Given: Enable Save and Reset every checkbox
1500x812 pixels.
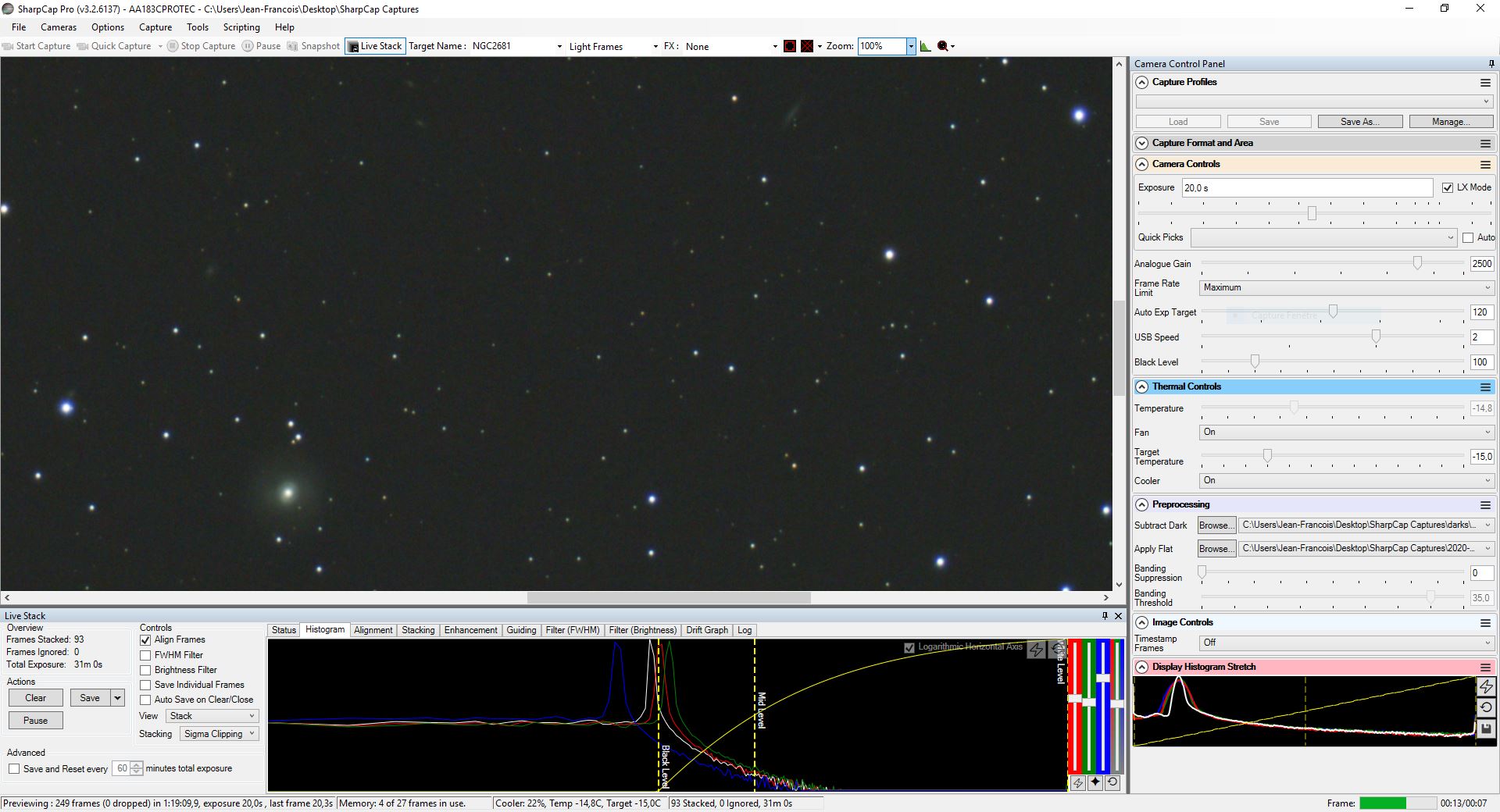Looking at the screenshot, I should tap(14, 769).
